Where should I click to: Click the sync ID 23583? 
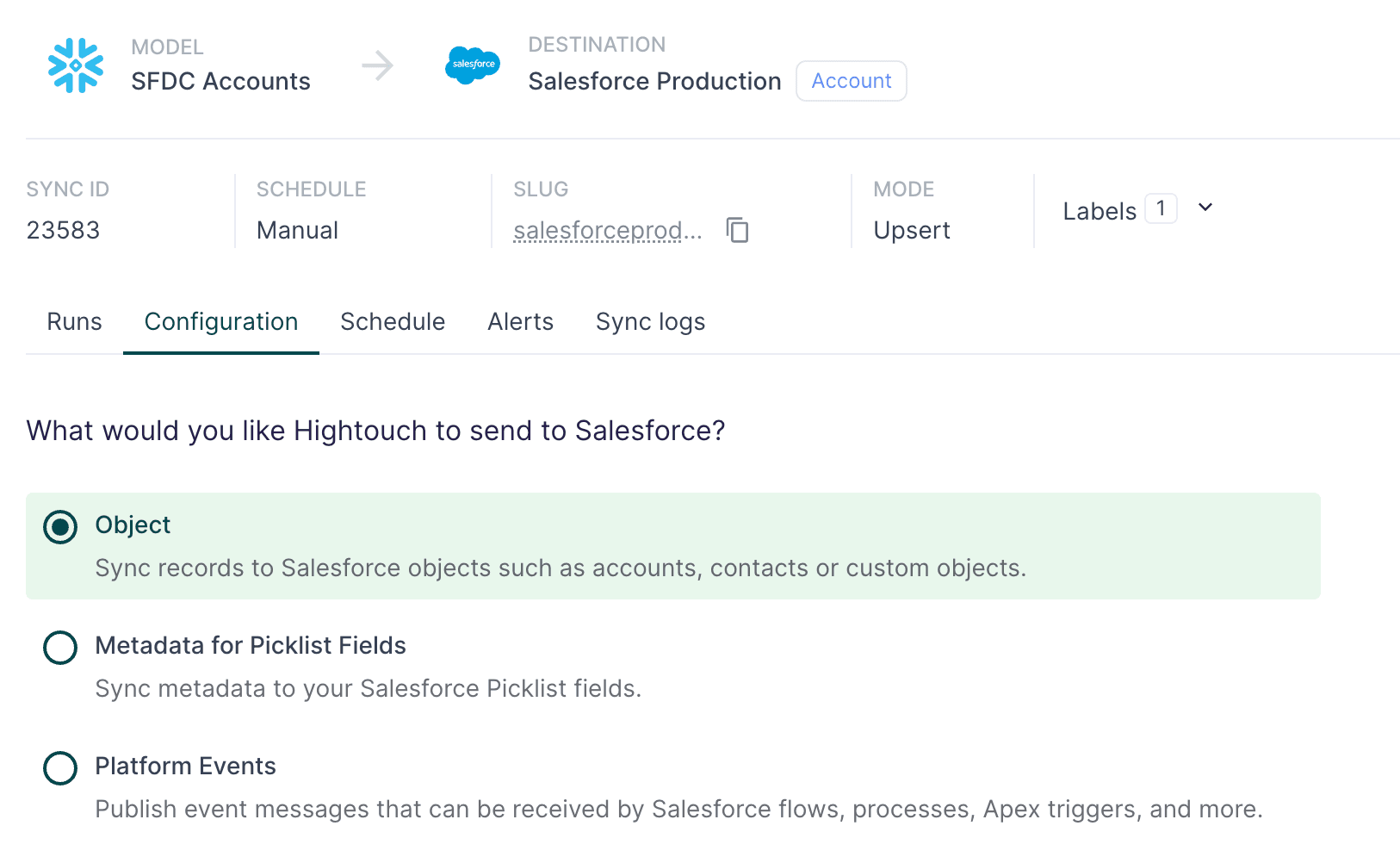tap(64, 230)
